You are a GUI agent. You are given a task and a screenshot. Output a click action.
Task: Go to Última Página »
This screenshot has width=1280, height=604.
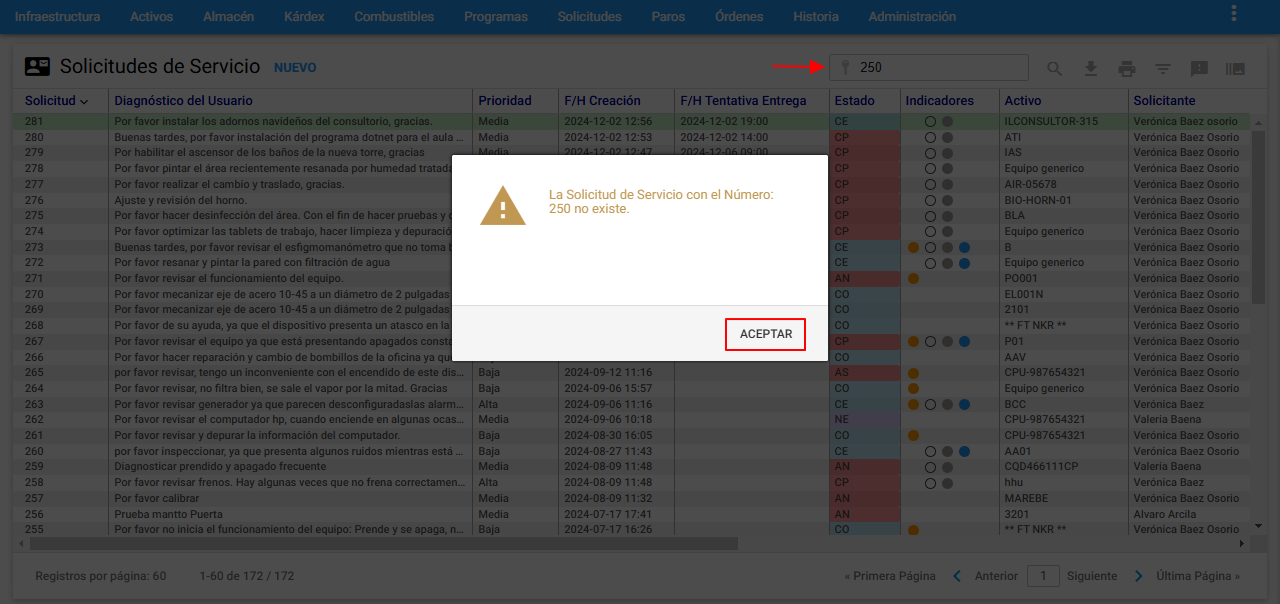pos(1198,576)
